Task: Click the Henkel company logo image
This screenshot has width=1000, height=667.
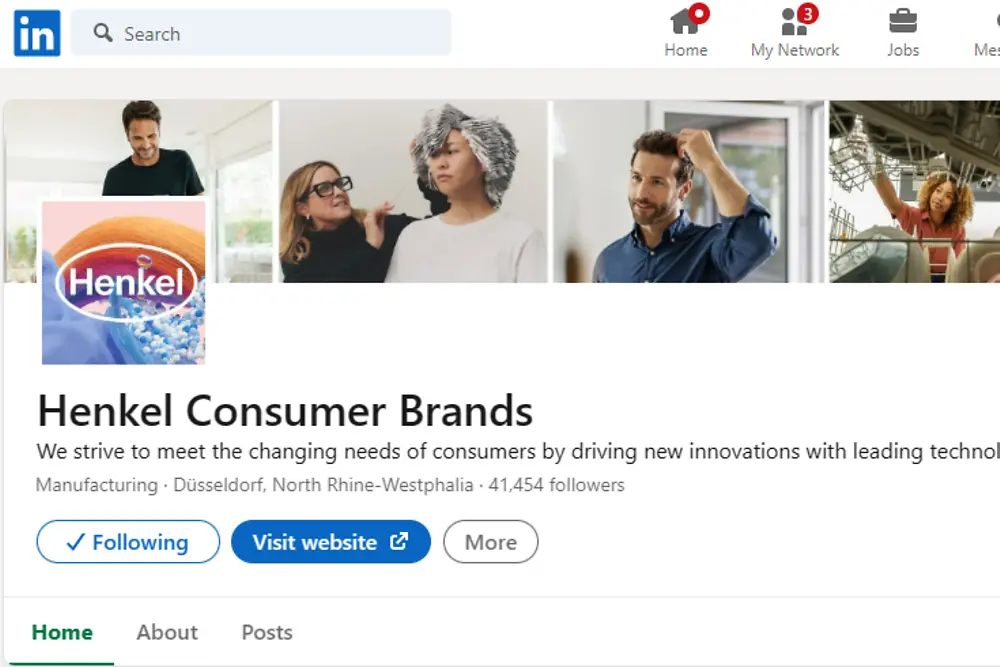Action: (x=124, y=283)
